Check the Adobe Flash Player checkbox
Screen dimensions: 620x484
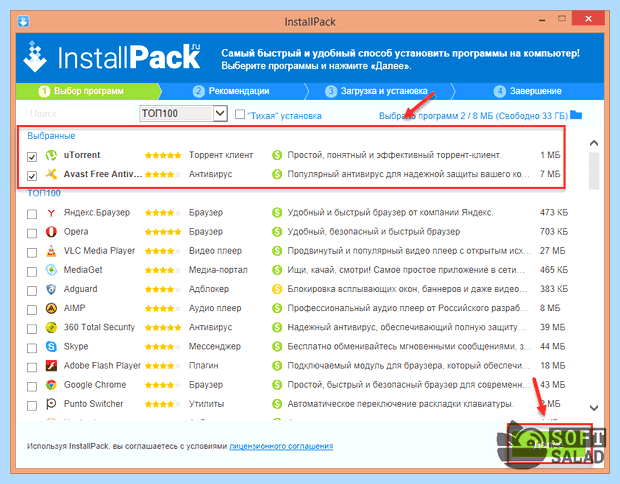[x=32, y=367]
